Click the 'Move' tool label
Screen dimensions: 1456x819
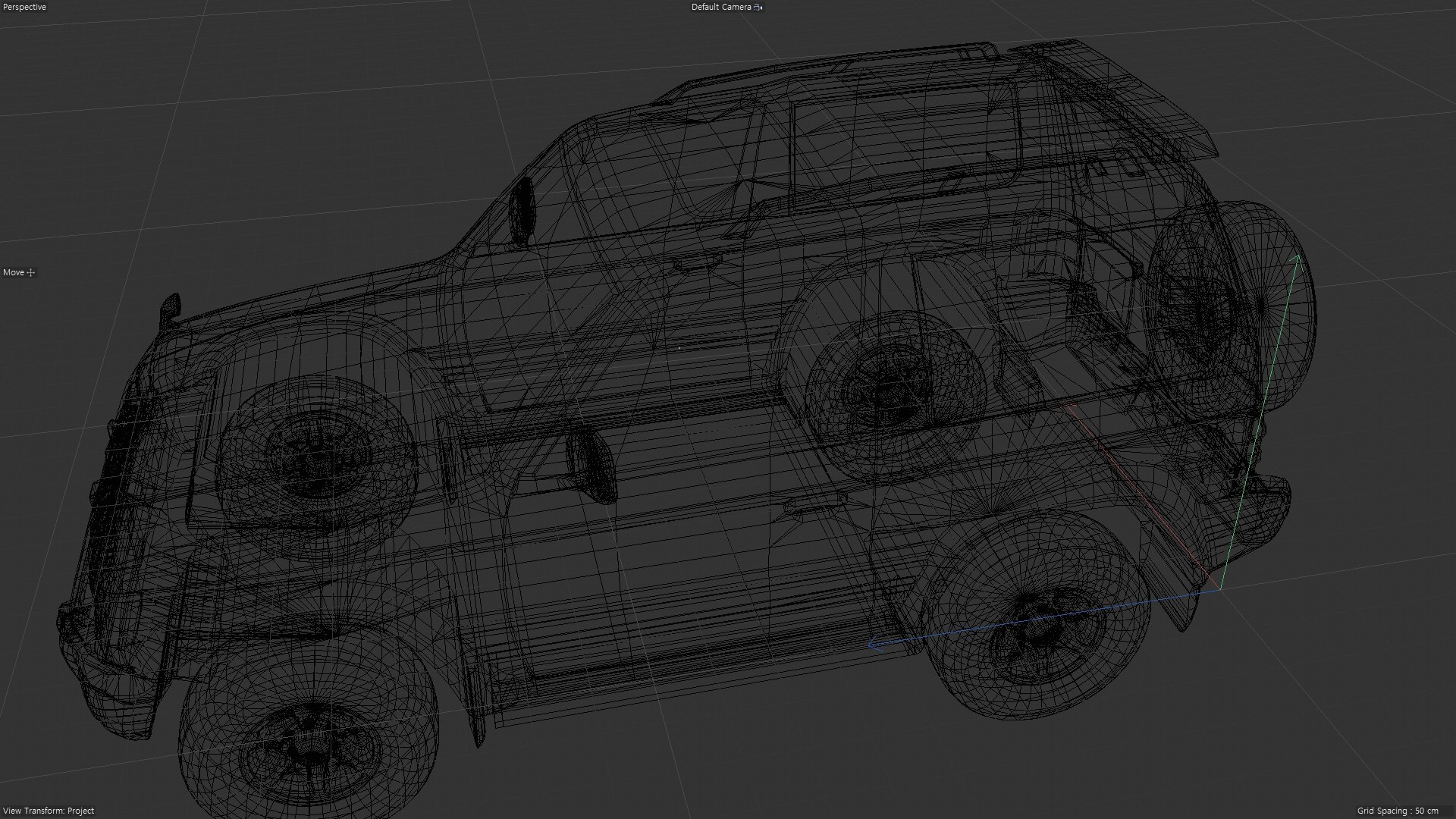pos(14,272)
